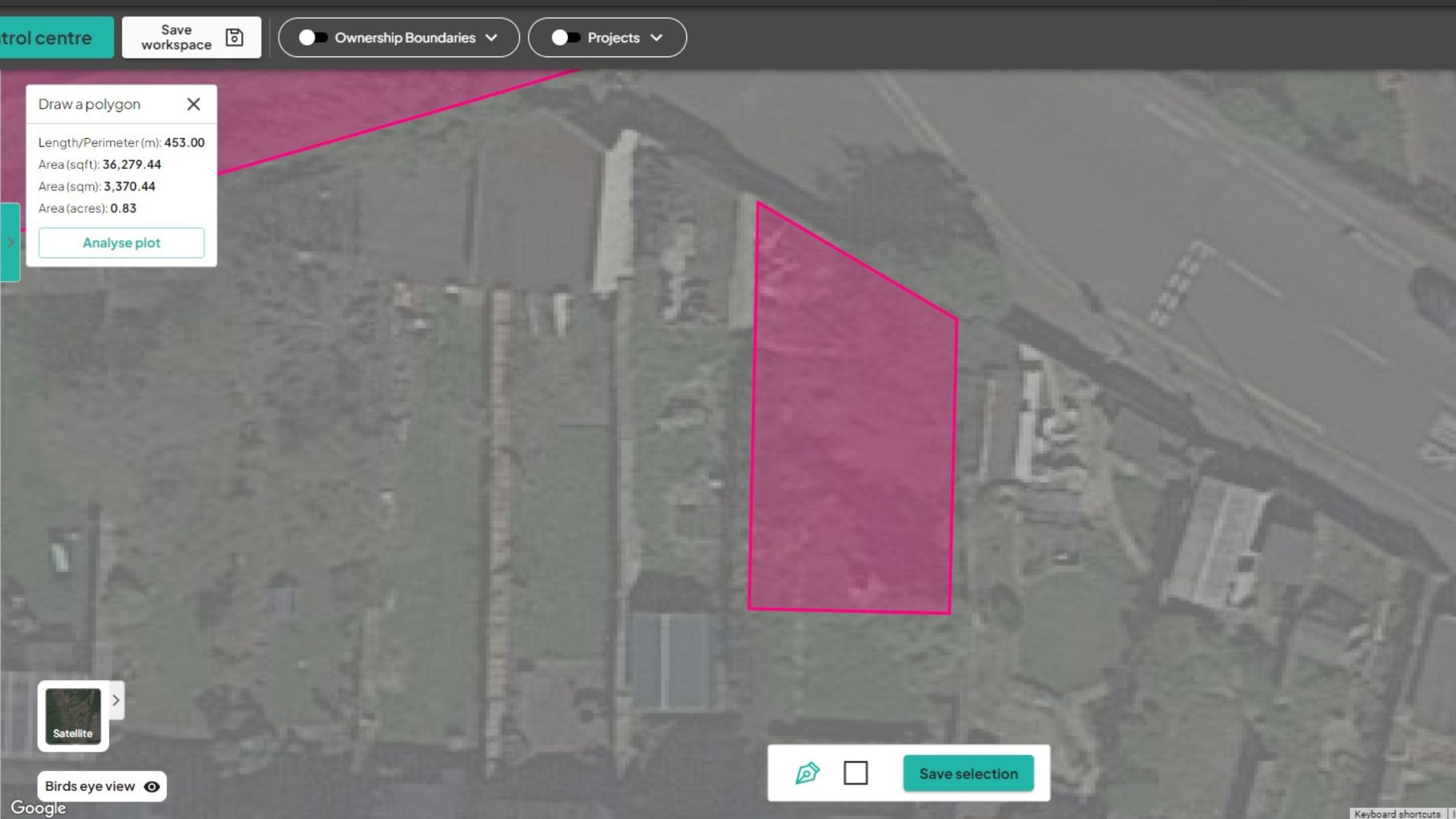Screen dimensions: 1456x819
Task: Expand the collapsed left side panel
Action: click(9, 242)
